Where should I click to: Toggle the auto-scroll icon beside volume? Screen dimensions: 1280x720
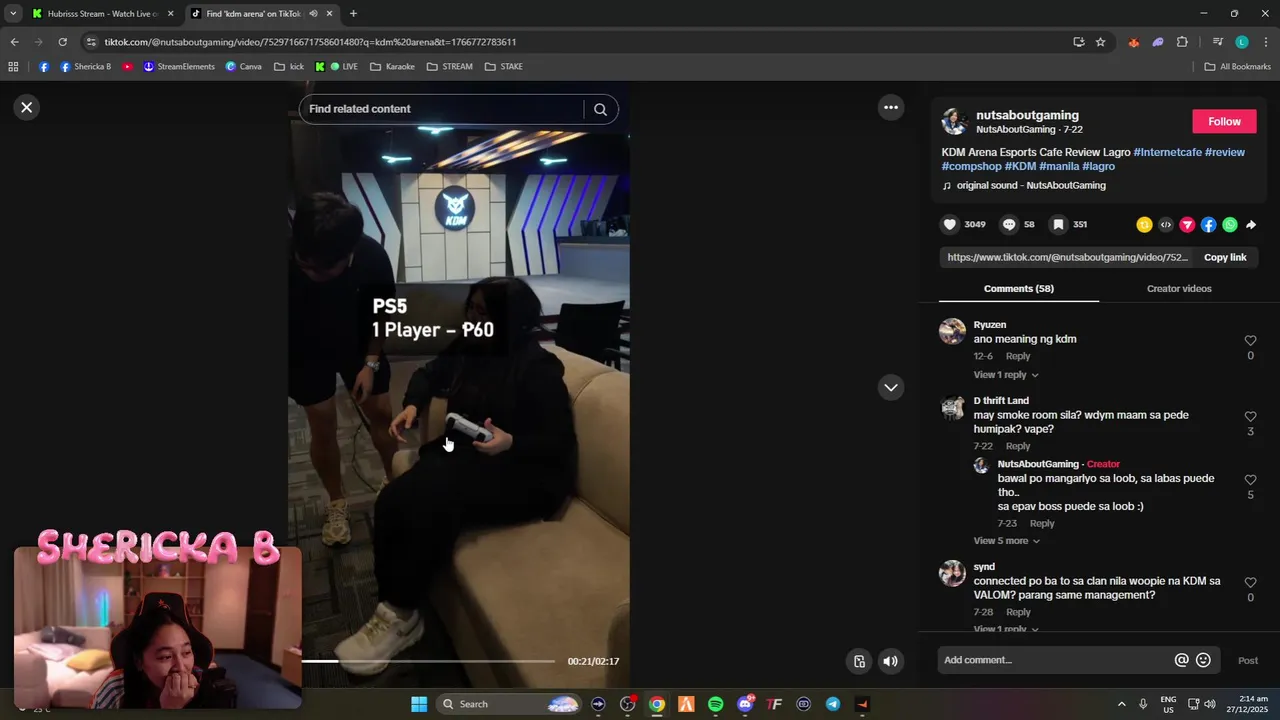(859, 661)
